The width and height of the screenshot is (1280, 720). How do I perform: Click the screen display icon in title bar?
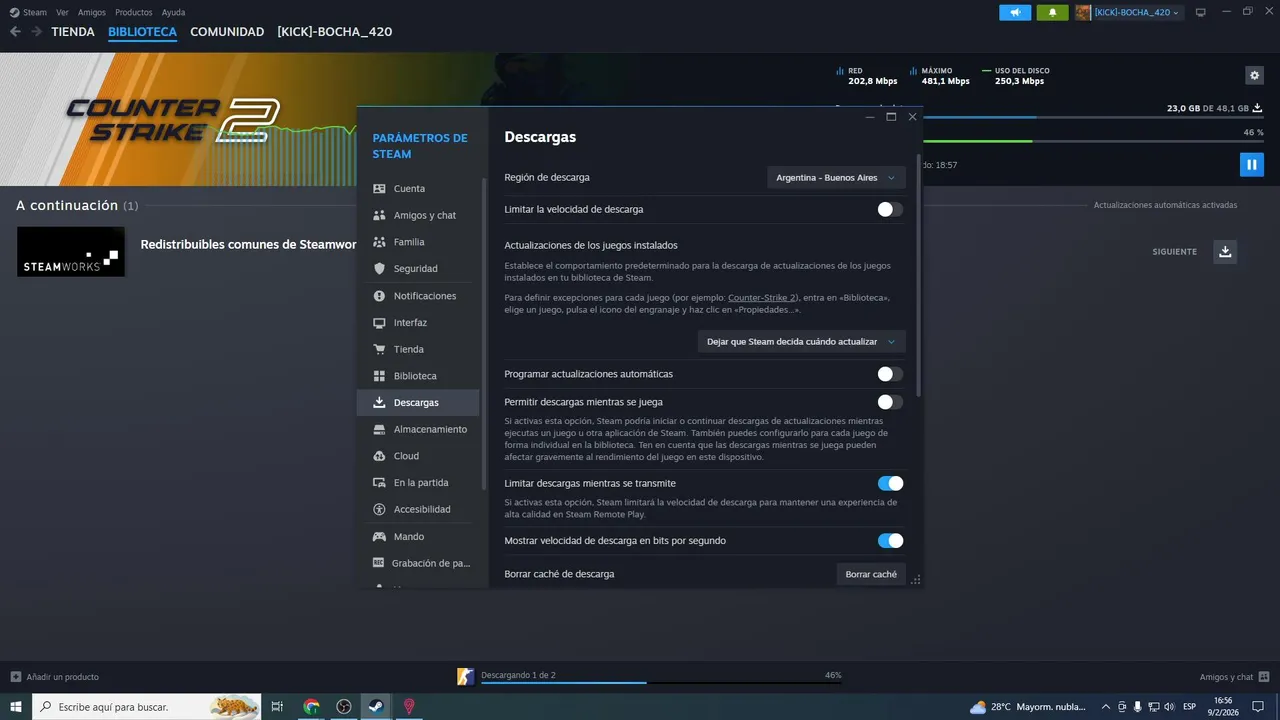pyautogui.click(x=1201, y=12)
